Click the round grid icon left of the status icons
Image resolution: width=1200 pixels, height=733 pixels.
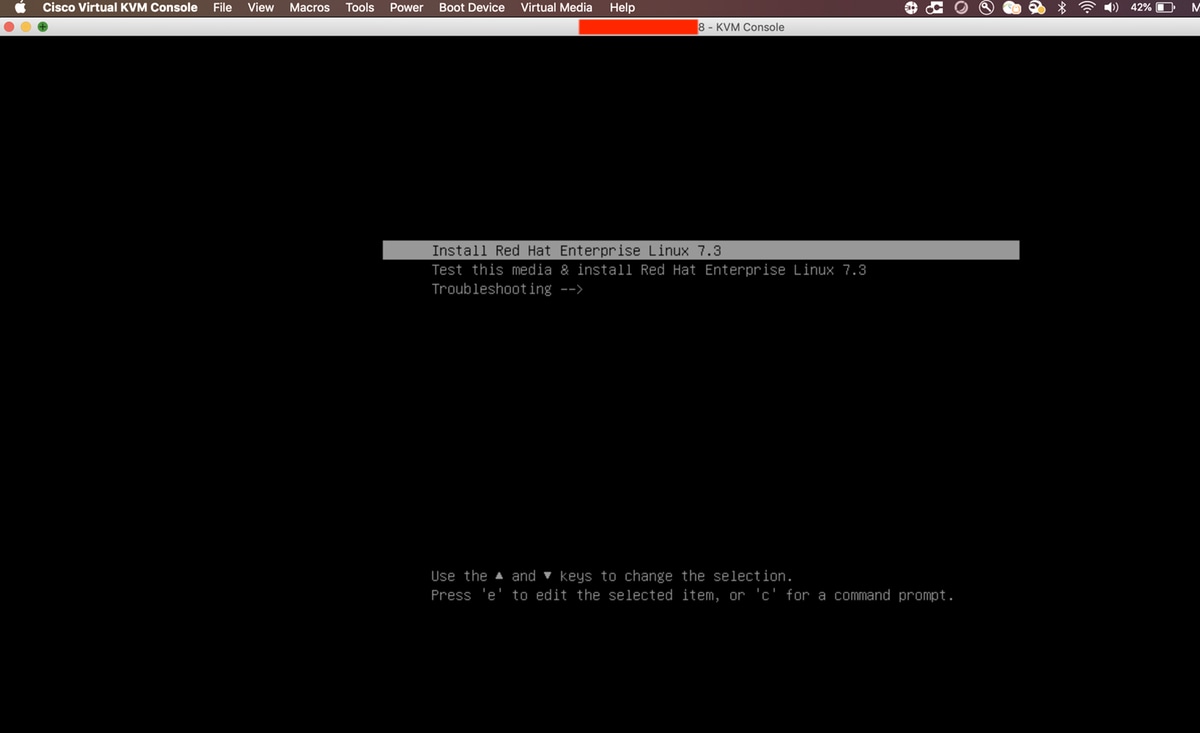click(911, 7)
